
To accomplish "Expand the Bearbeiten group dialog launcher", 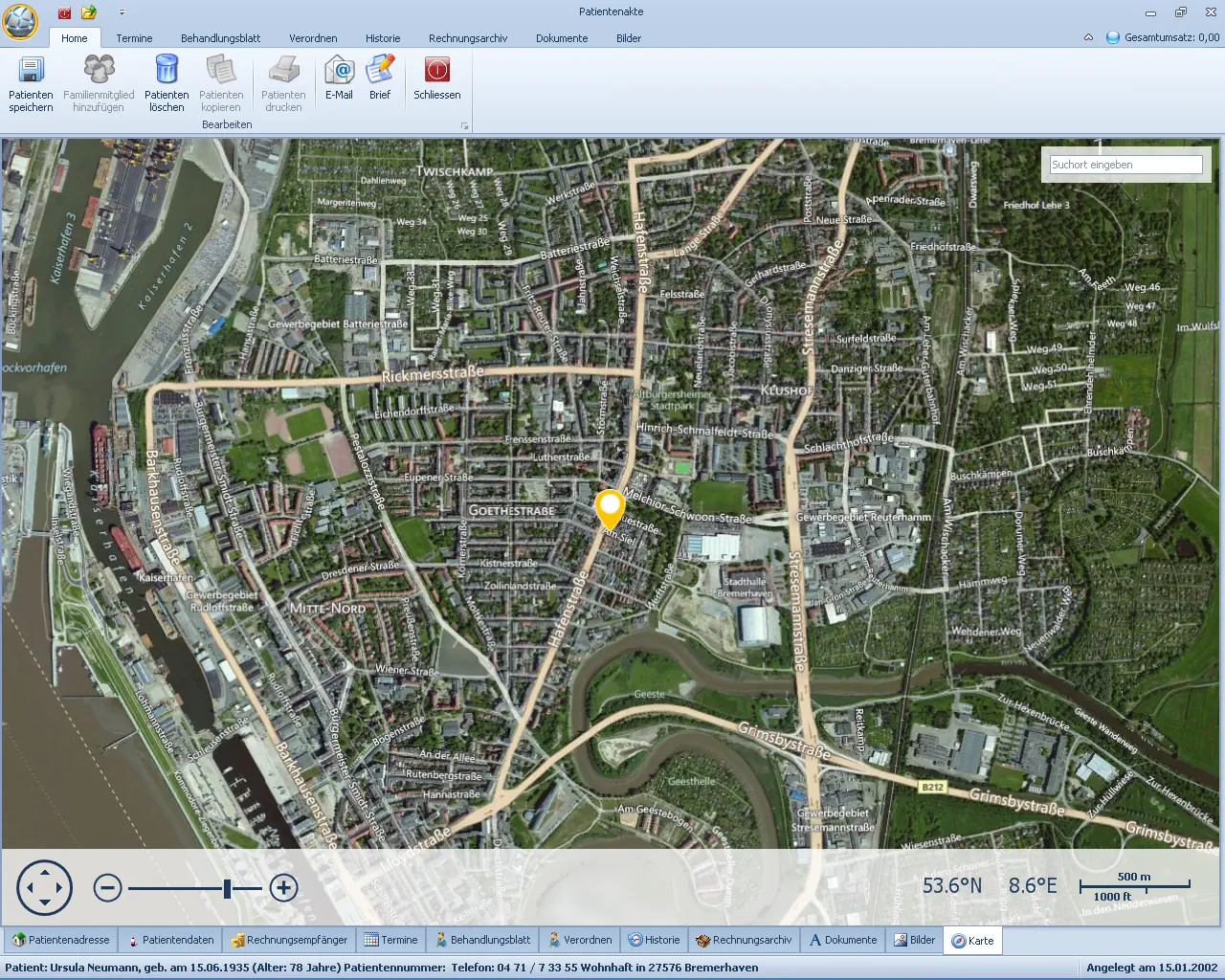I will click(465, 126).
